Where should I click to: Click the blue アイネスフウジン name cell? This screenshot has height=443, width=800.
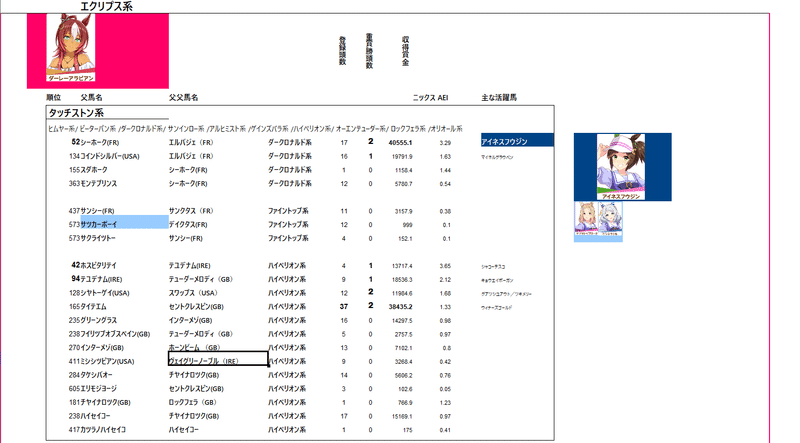517,140
